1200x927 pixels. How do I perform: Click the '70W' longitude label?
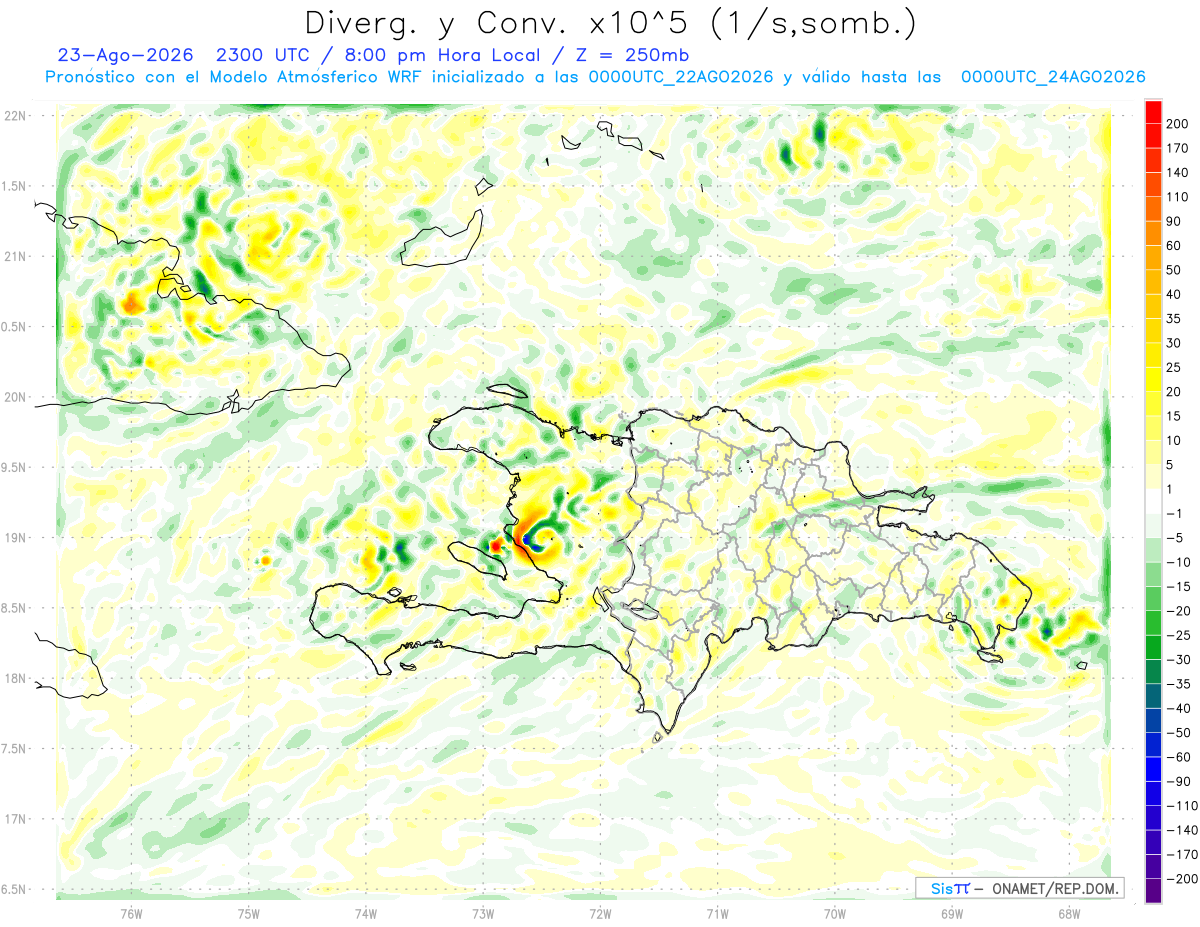click(x=834, y=914)
